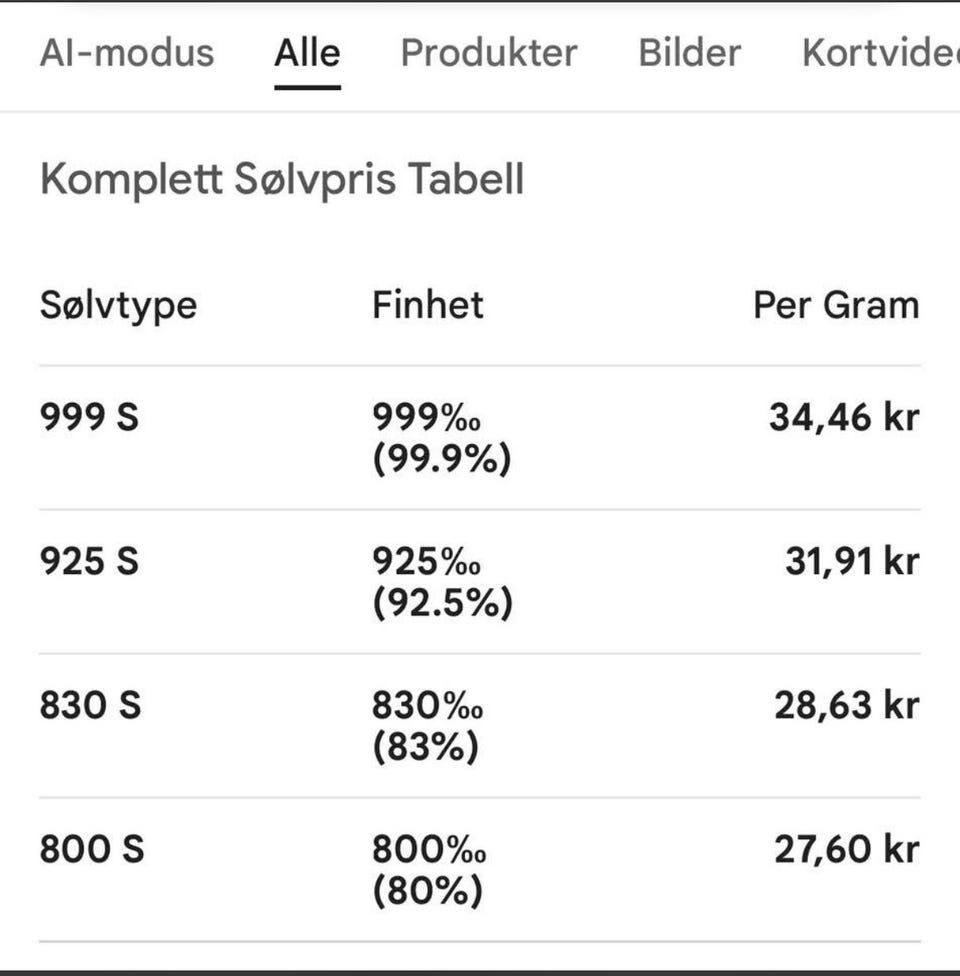Select the 999 S row label
The height and width of the screenshot is (976, 960).
[x=89, y=417]
